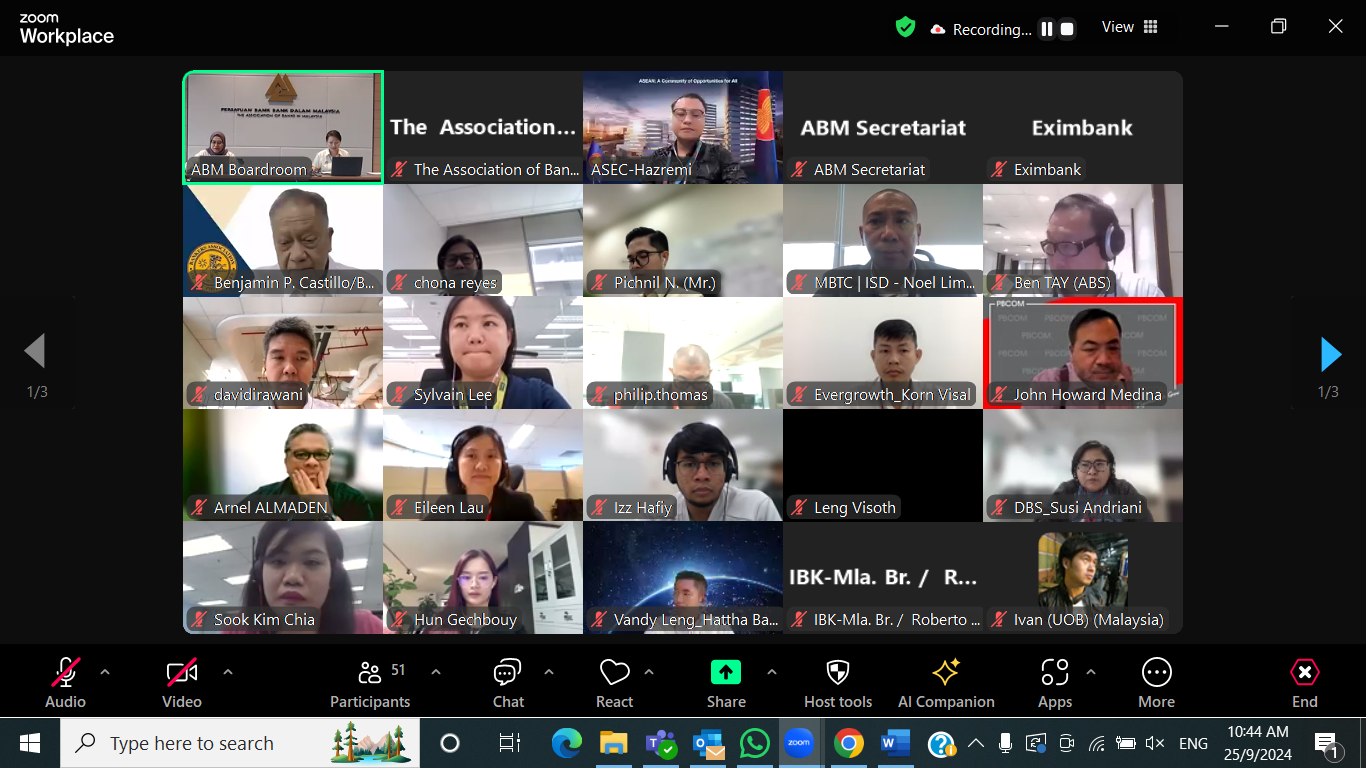Unmute microphone with Audio button
This screenshot has height=768, width=1366.
pyautogui.click(x=66, y=682)
